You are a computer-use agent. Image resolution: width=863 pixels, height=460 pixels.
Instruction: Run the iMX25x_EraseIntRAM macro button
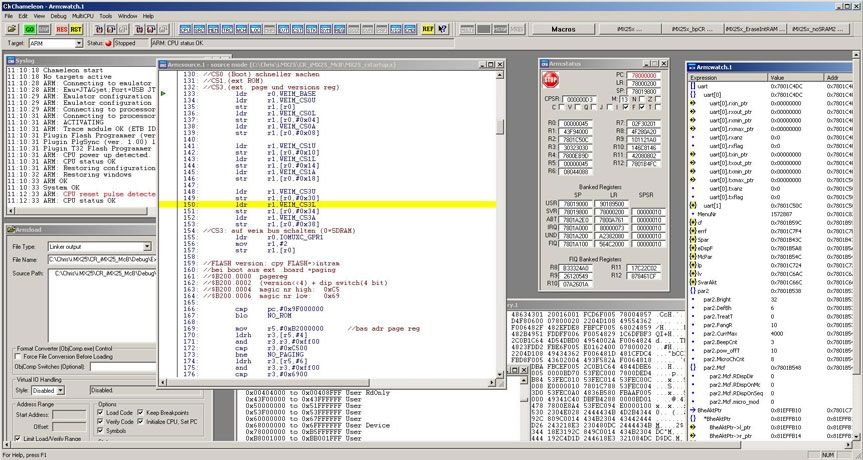(x=755, y=29)
